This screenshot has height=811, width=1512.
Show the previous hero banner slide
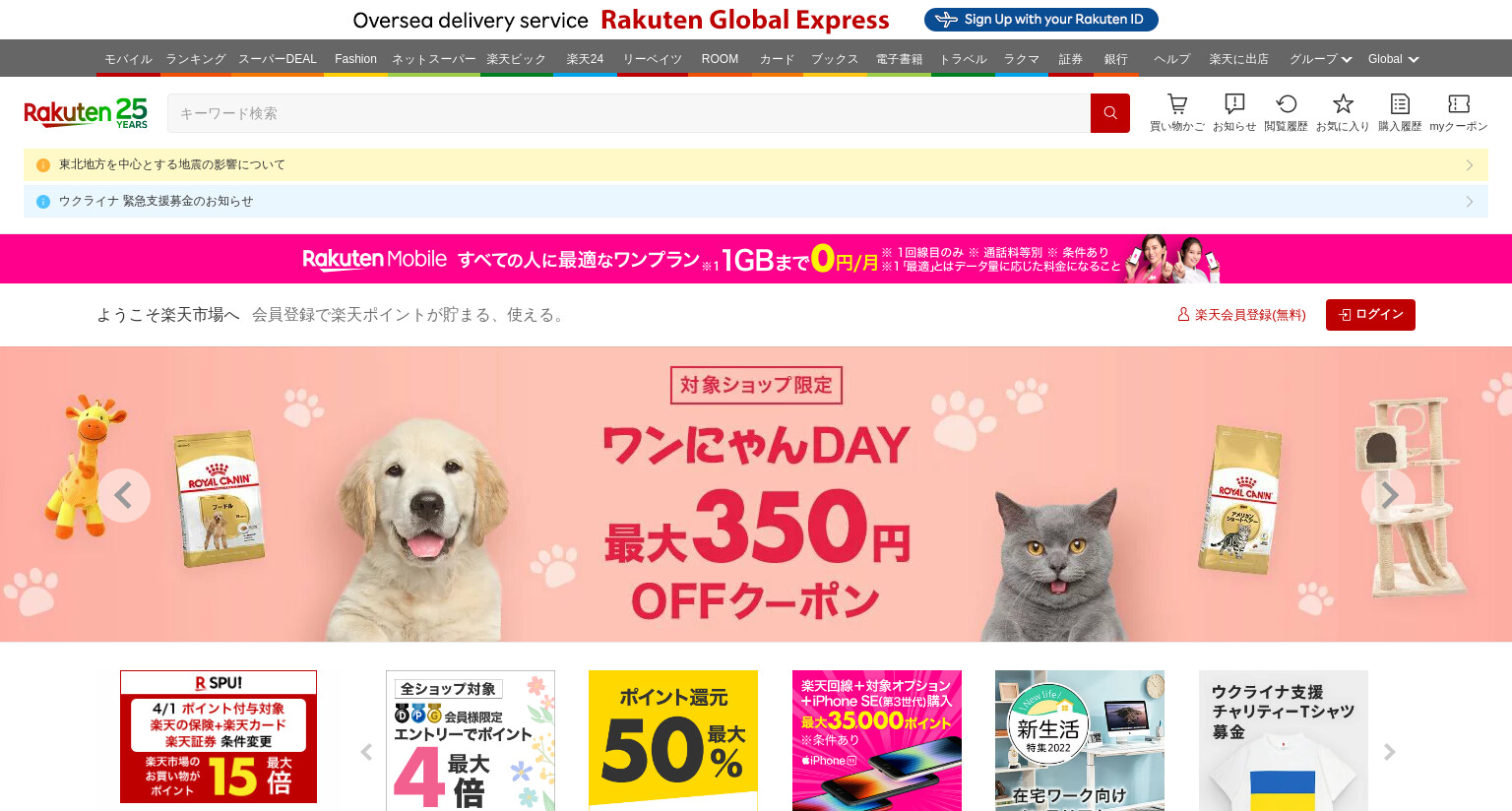[x=124, y=495]
